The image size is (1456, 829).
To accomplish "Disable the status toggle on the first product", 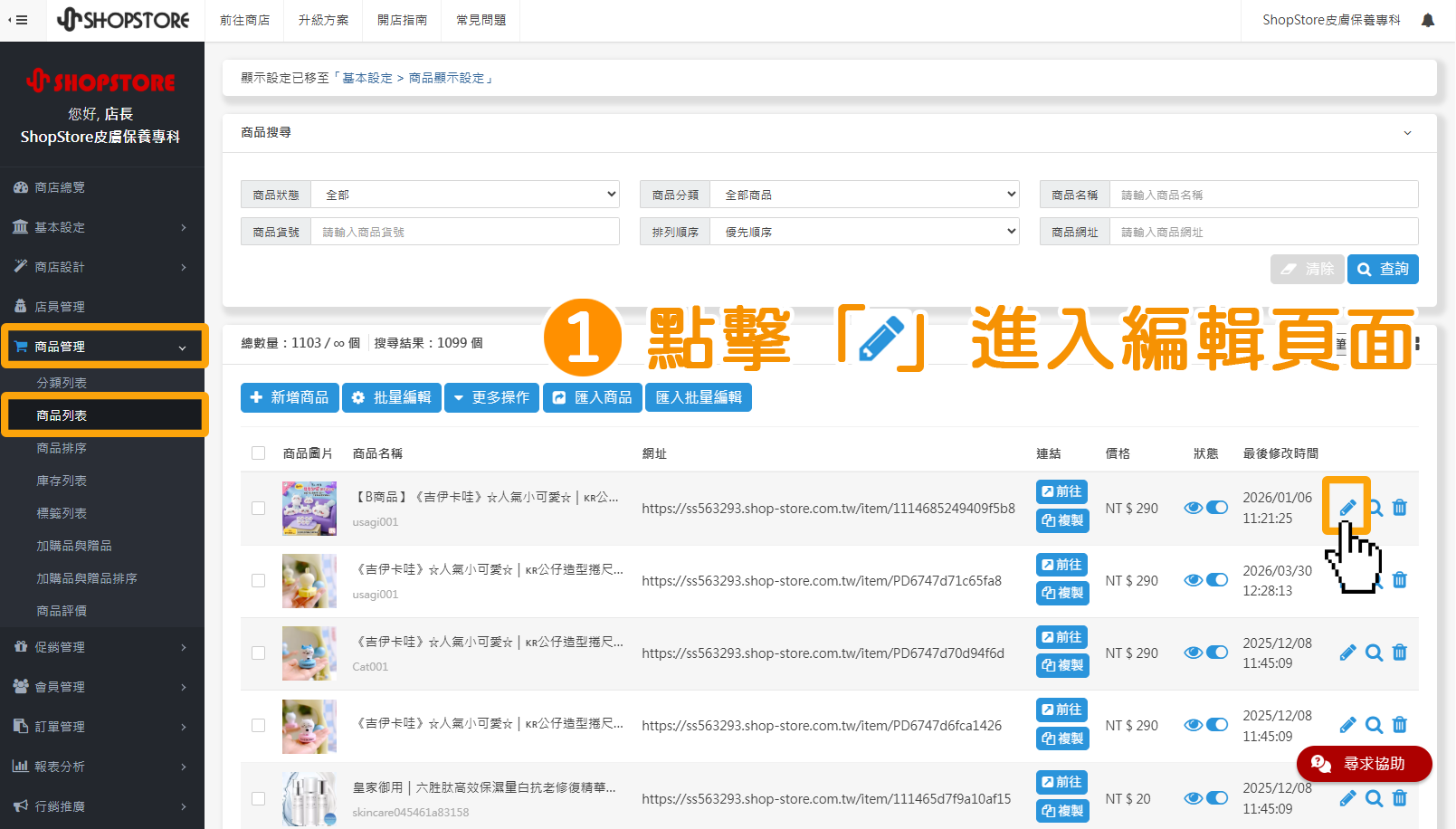I will point(1217,508).
